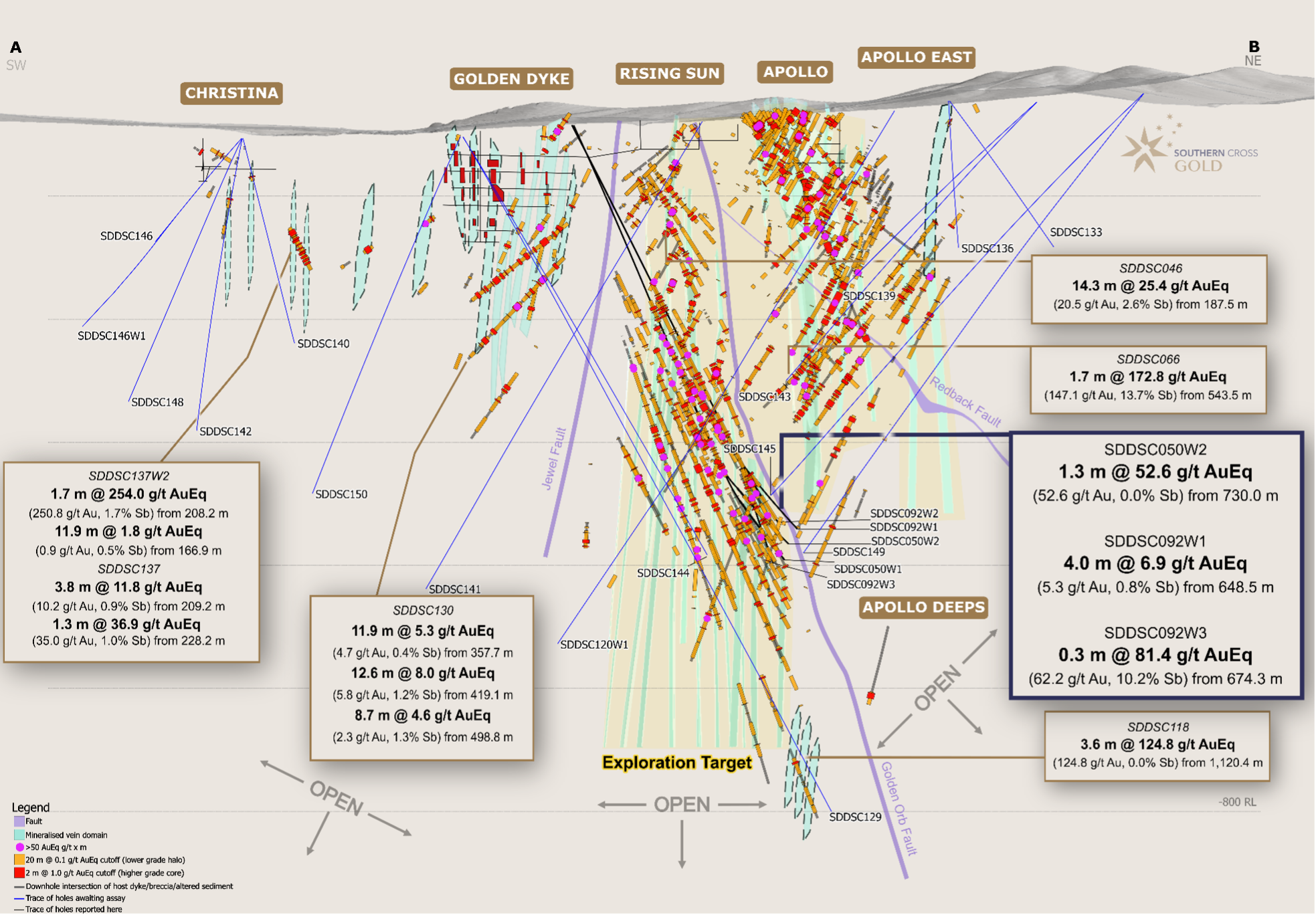Click the red higher grade core swatch
The width and height of the screenshot is (1316, 915).
click(19, 873)
